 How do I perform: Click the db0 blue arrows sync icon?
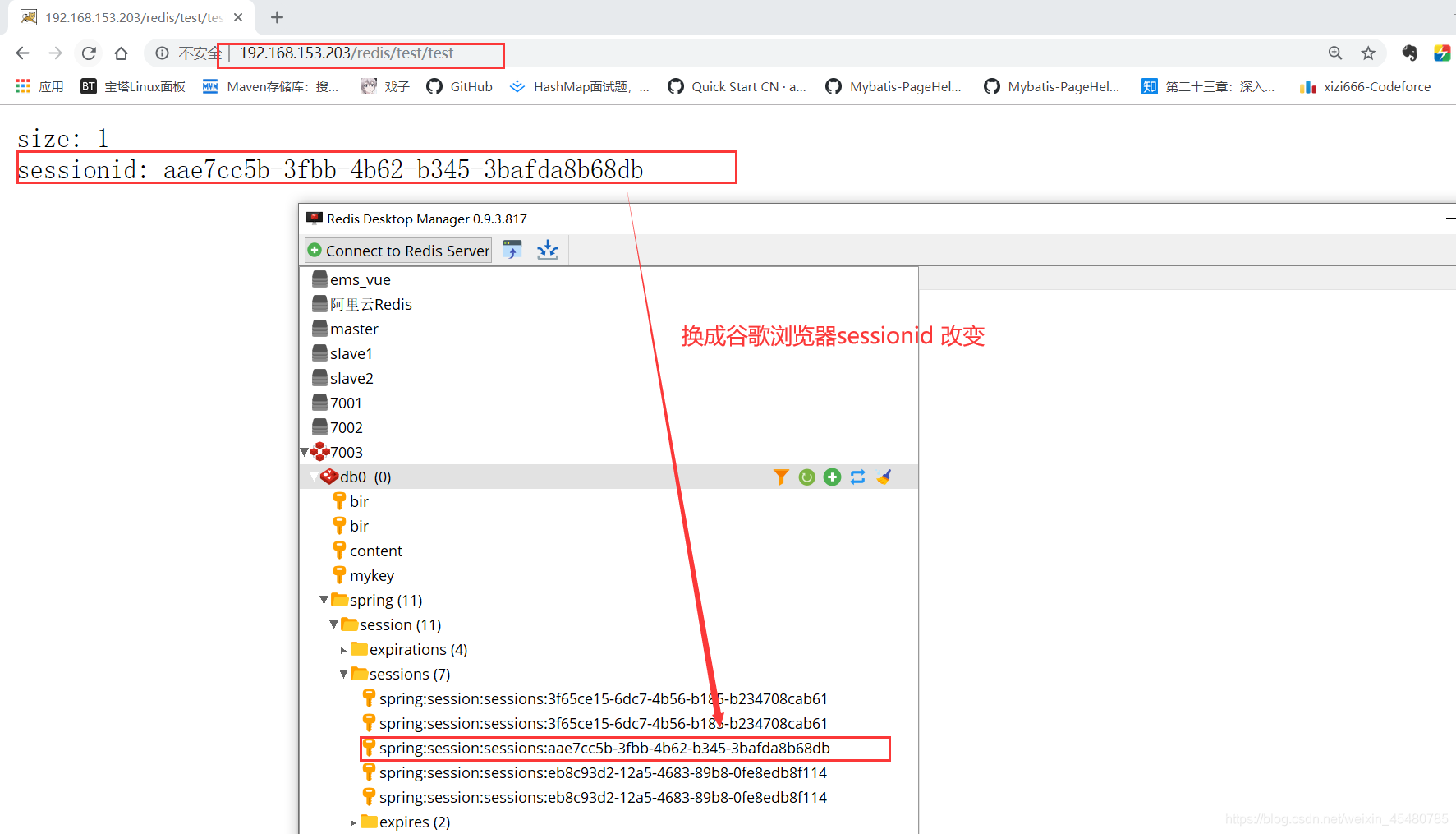click(857, 477)
